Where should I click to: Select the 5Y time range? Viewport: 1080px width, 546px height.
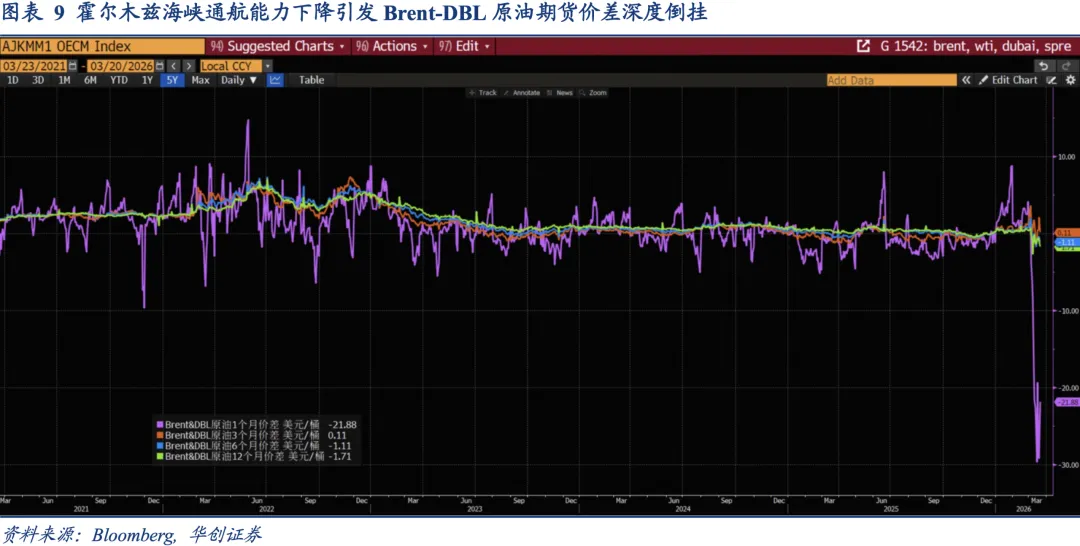172,80
